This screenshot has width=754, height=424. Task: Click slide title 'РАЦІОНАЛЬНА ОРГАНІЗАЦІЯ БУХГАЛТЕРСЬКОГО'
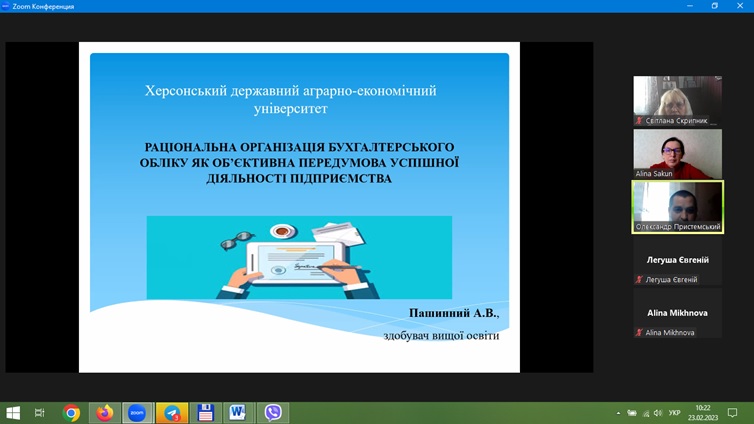coord(299,147)
